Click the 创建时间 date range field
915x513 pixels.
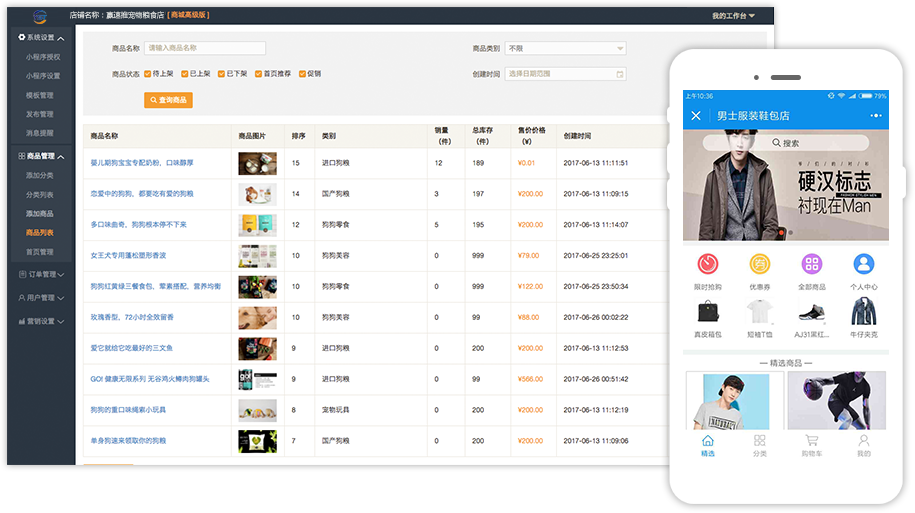[565, 74]
